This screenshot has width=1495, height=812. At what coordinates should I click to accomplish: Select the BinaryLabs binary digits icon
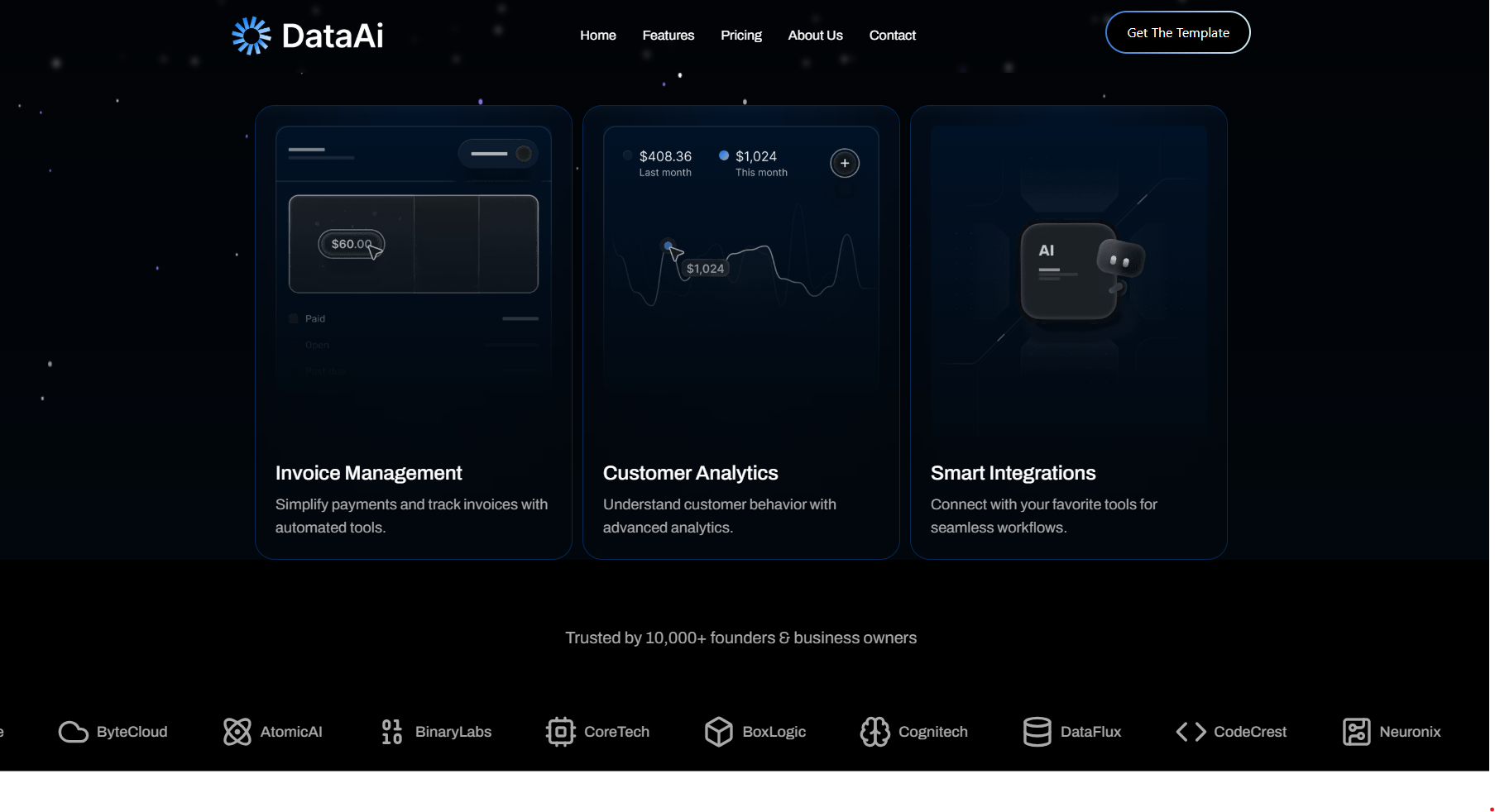tap(391, 731)
